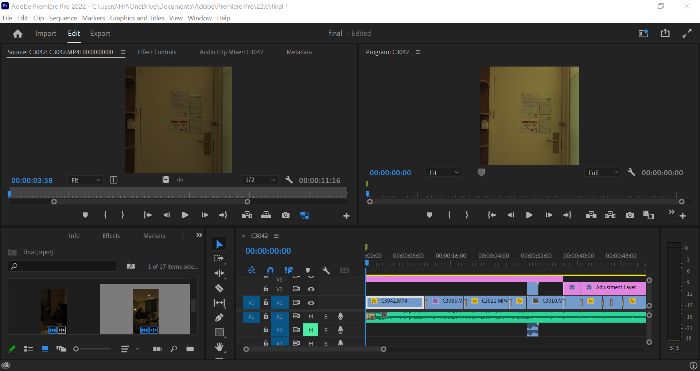Open Timeline Display Settings wrench

(326, 270)
